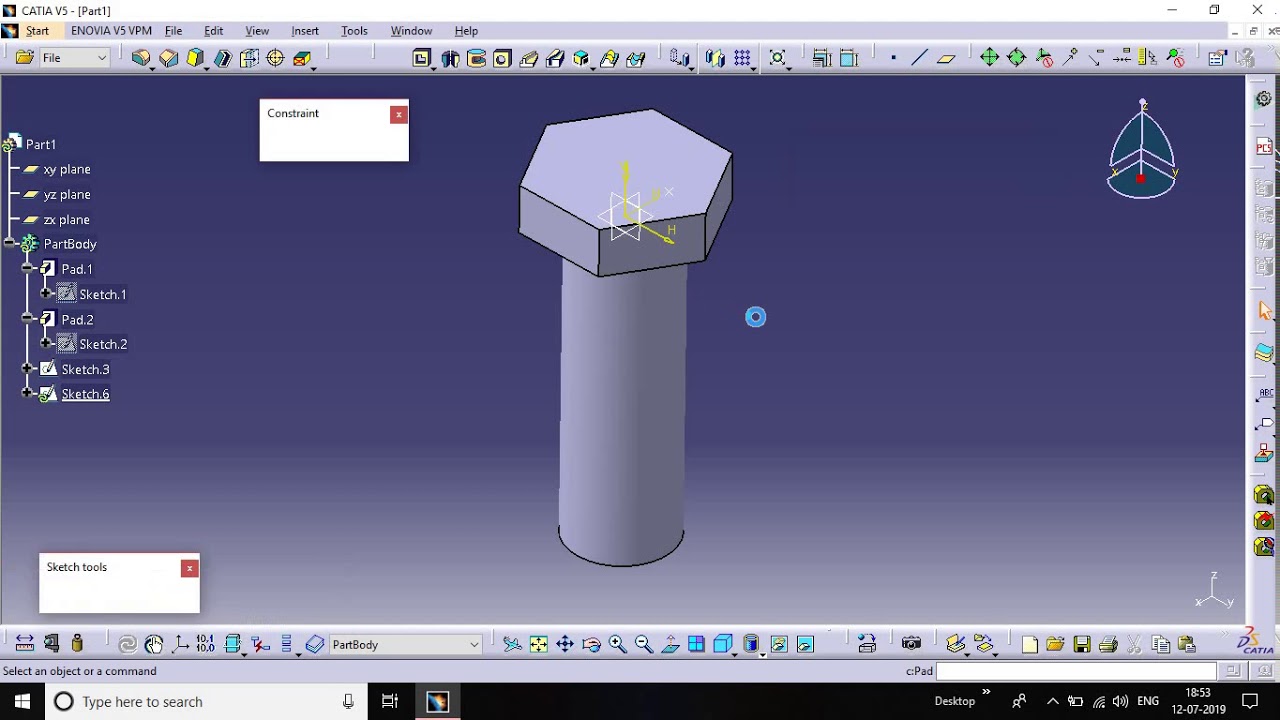Image resolution: width=1280 pixels, height=720 pixels.
Task: Click the Windows taskbar search box
Action: (205, 702)
